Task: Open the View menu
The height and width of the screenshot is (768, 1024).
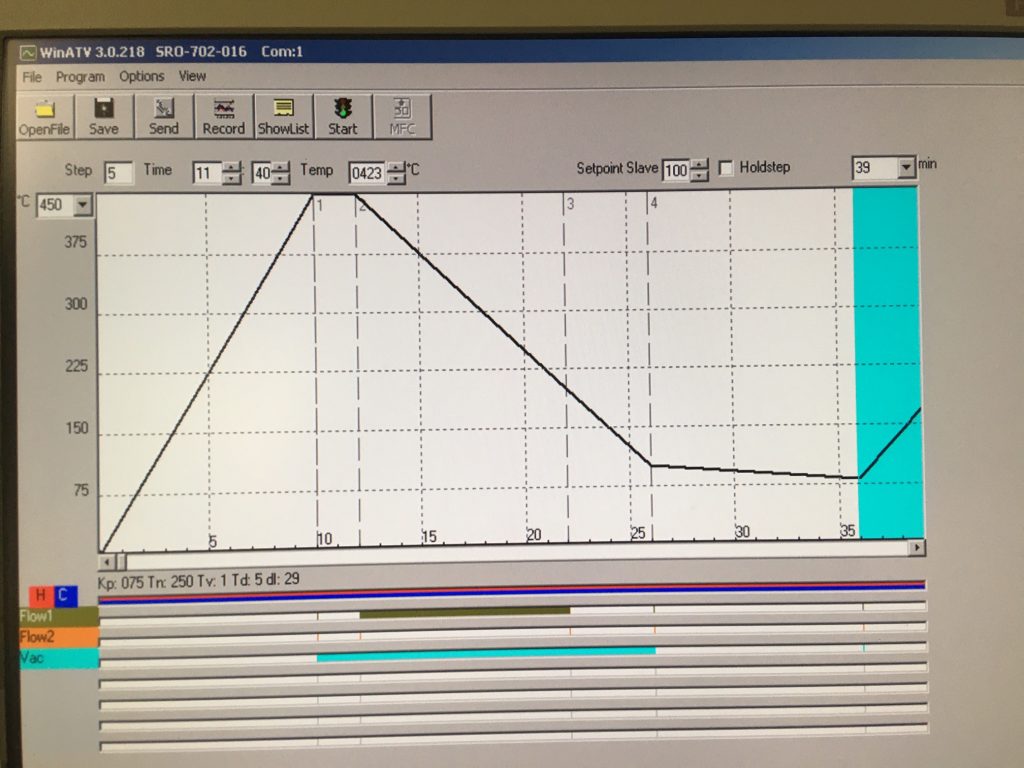Action: click(x=192, y=76)
